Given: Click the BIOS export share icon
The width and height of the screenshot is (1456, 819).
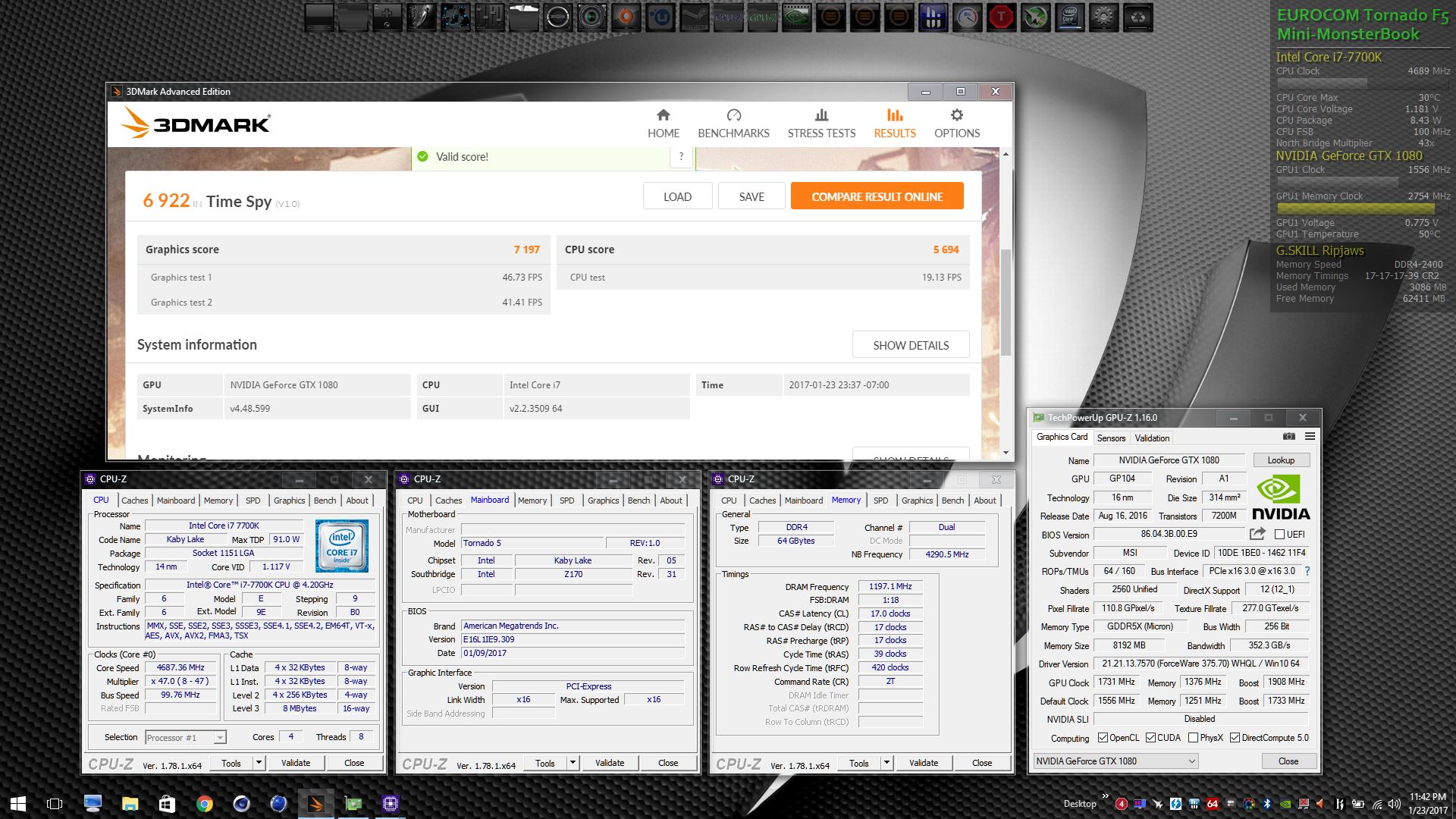Looking at the screenshot, I should [x=1257, y=534].
